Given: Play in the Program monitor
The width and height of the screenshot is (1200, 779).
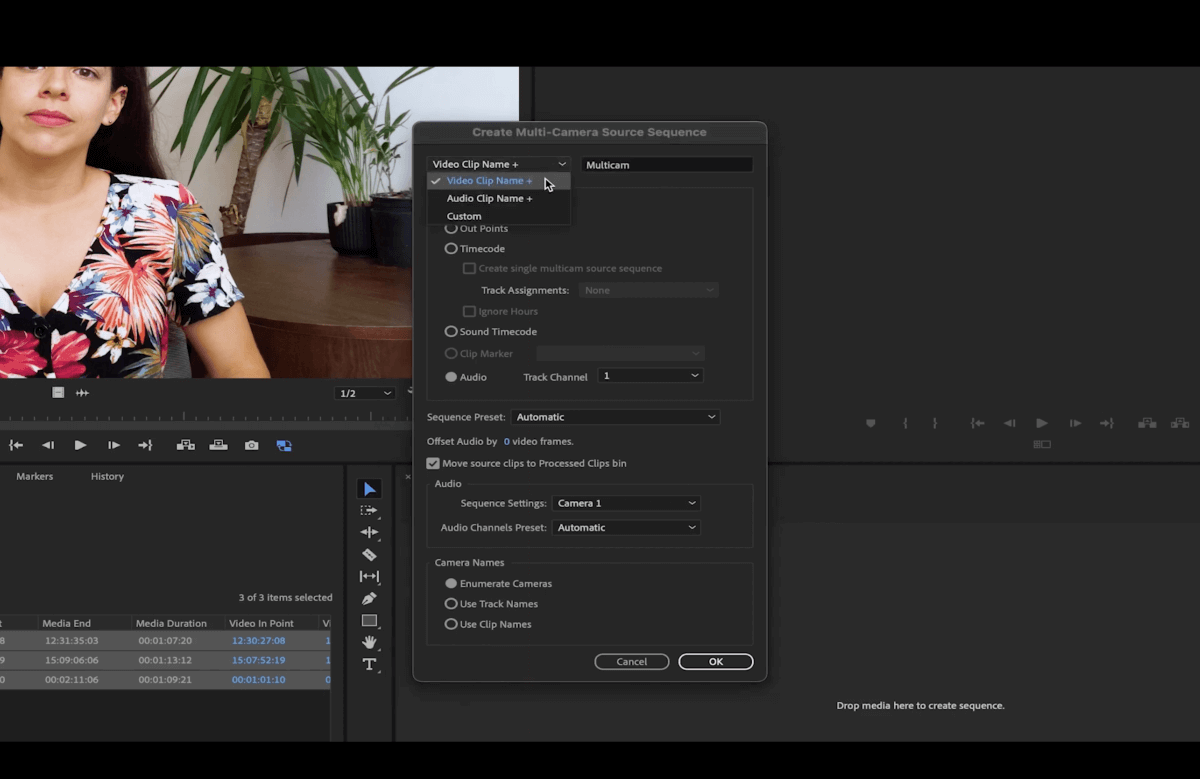Looking at the screenshot, I should tap(1042, 423).
